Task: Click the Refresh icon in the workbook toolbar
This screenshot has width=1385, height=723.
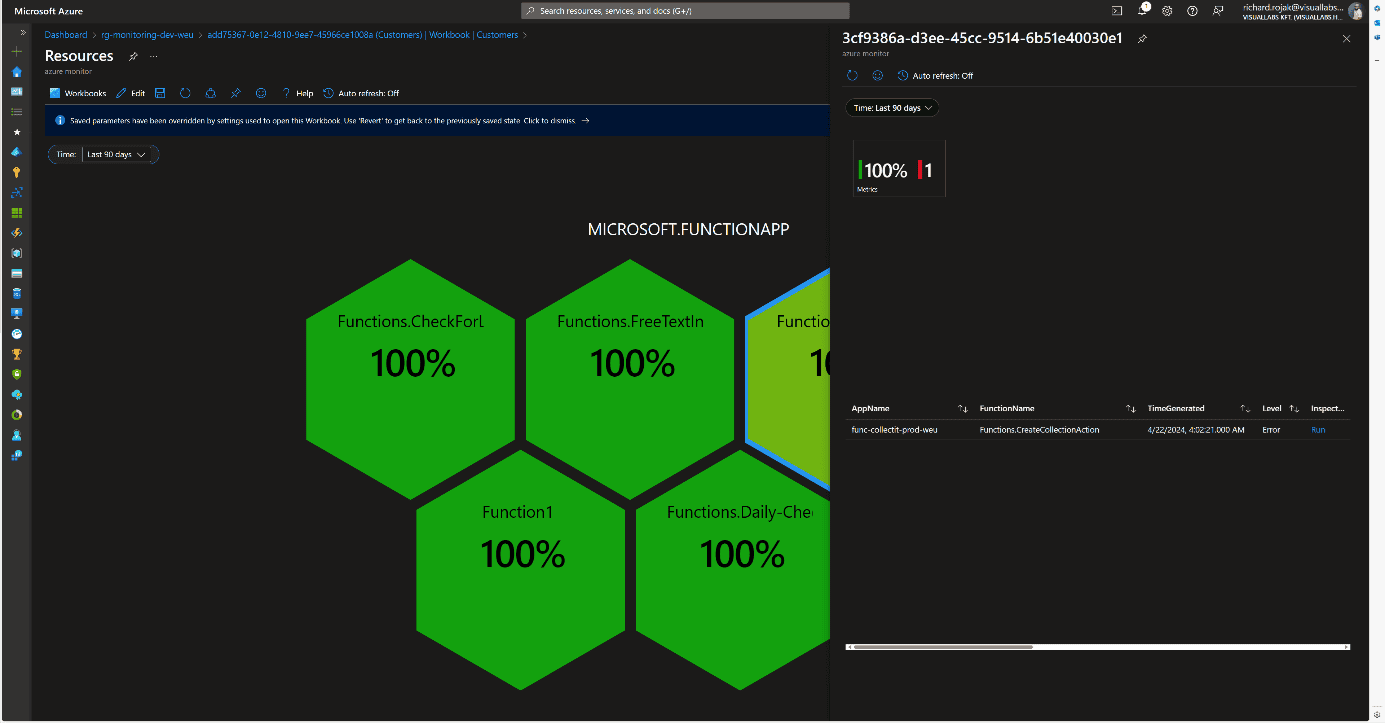Action: pyautogui.click(x=185, y=93)
